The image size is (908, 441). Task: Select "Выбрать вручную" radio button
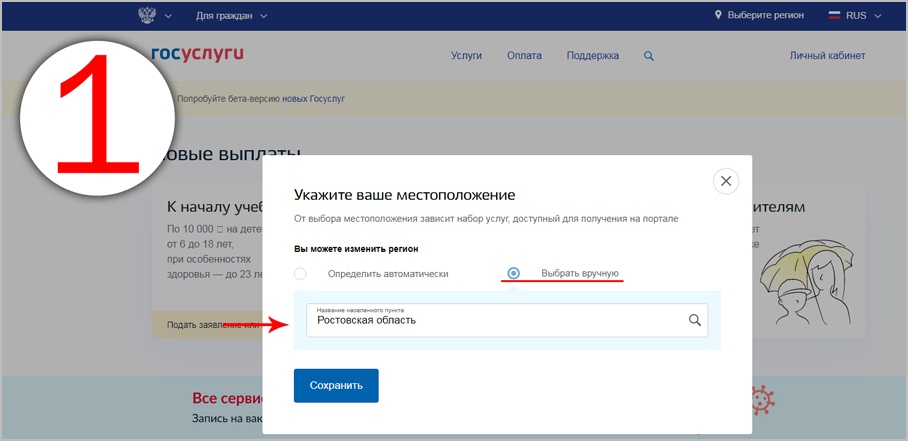pos(514,273)
